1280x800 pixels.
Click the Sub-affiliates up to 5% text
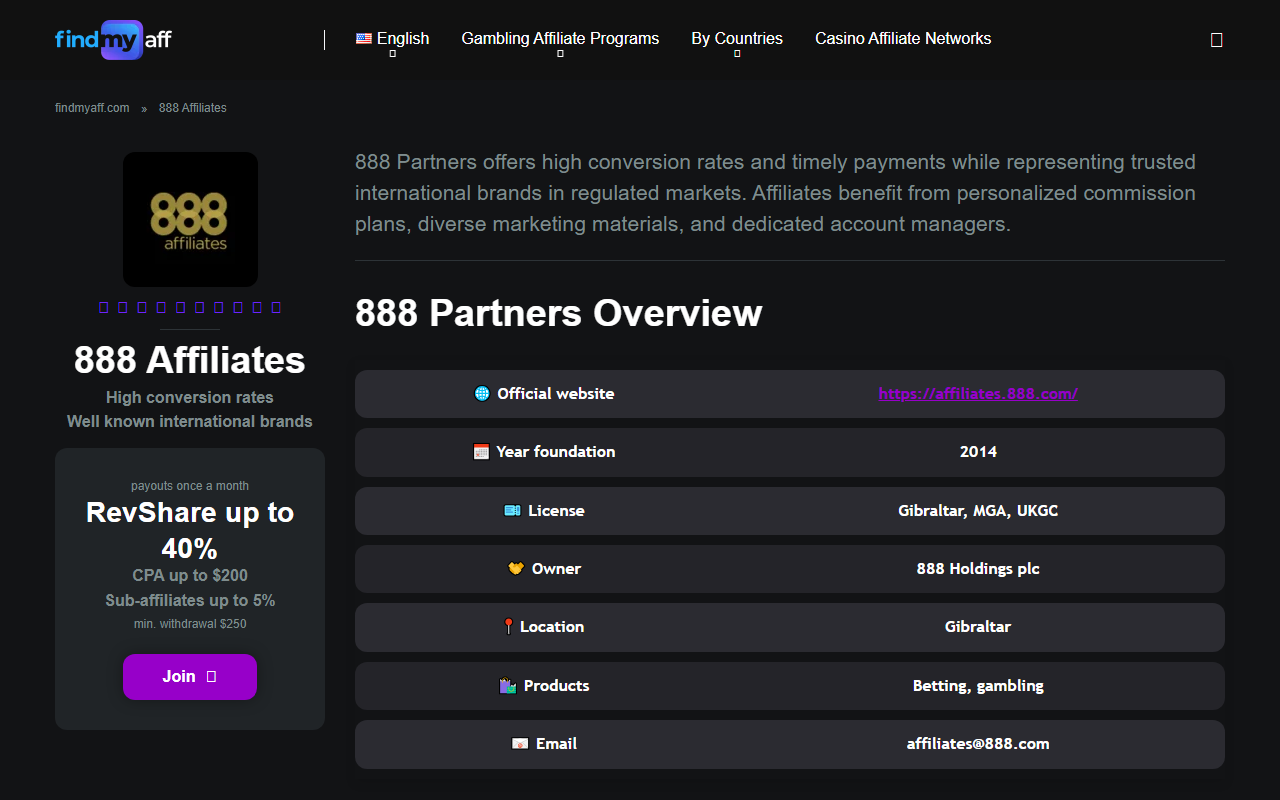tap(190, 601)
